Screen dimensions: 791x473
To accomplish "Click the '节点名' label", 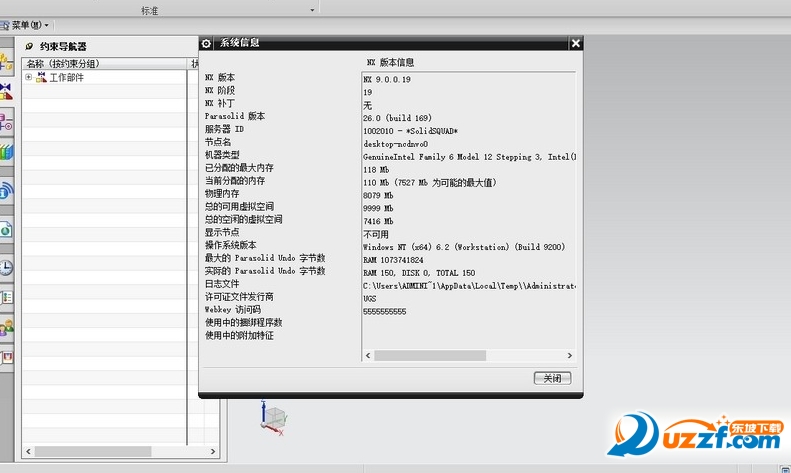I will 218,142.
